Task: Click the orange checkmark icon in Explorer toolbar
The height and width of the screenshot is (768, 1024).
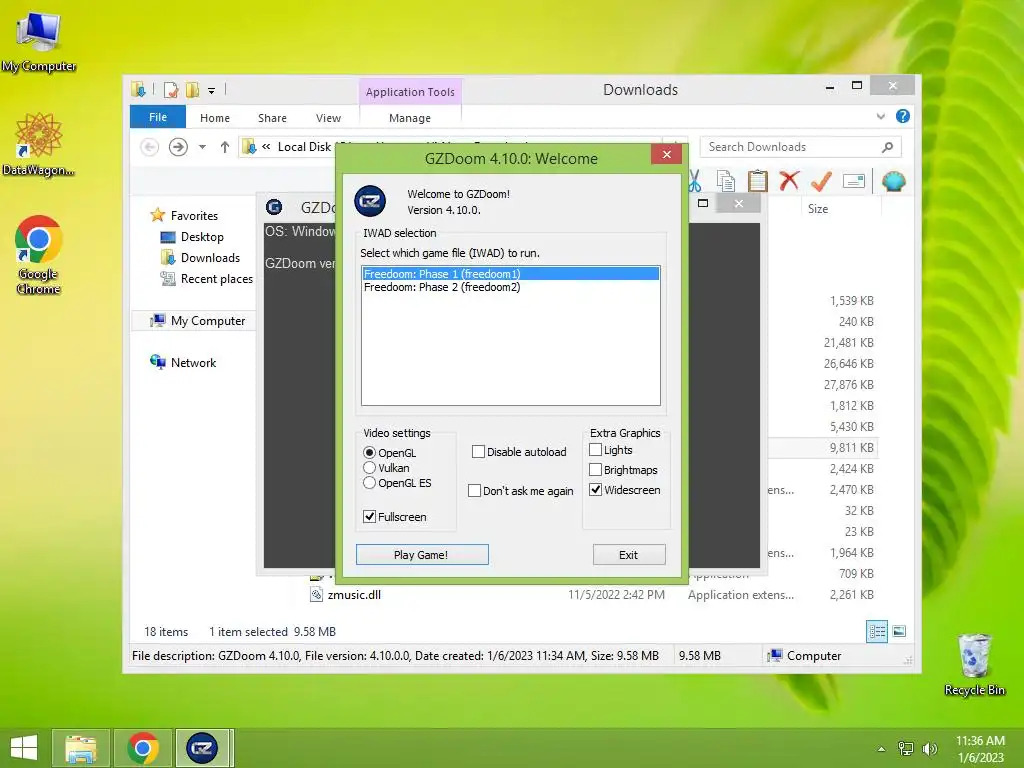Action: tap(821, 181)
